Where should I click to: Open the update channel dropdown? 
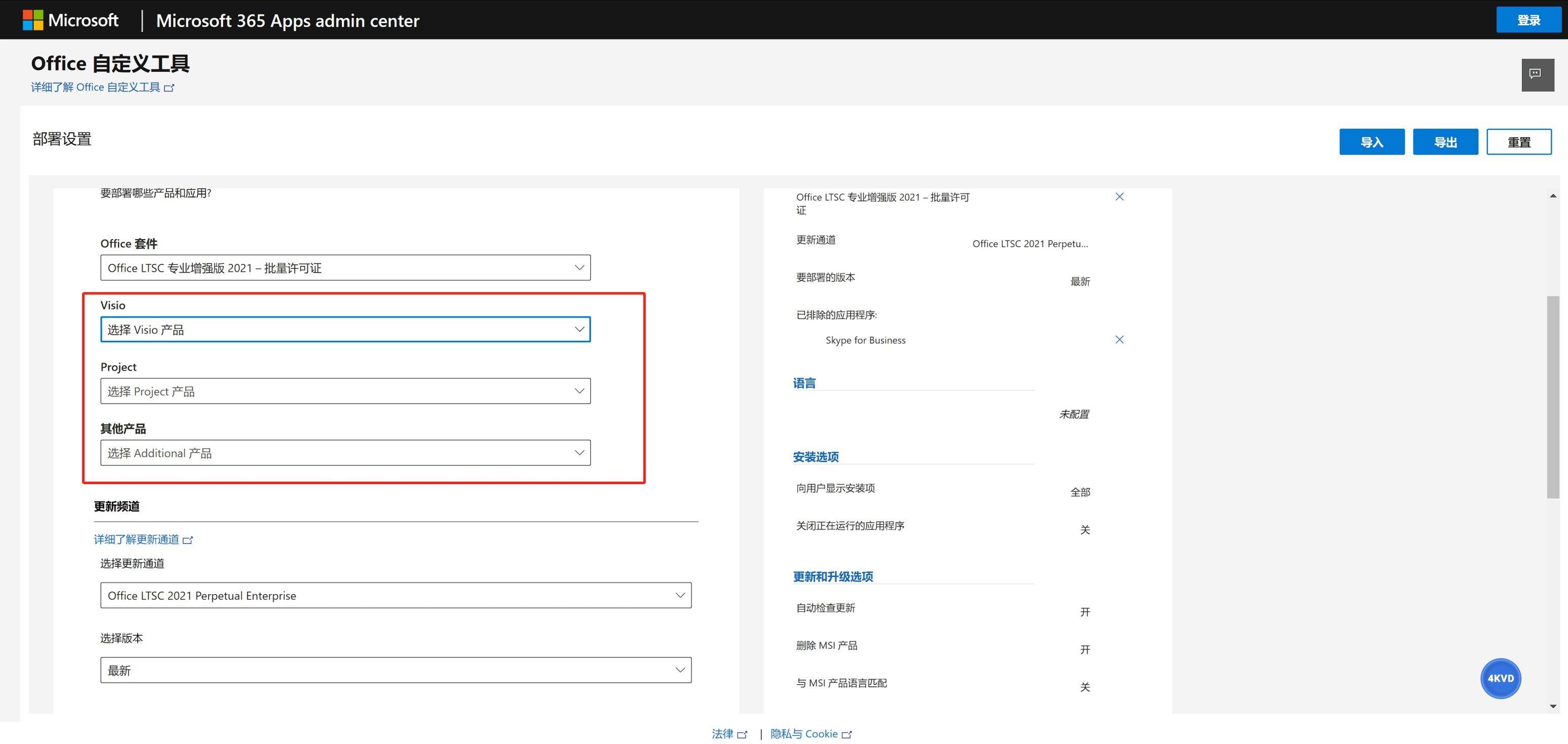click(x=396, y=596)
